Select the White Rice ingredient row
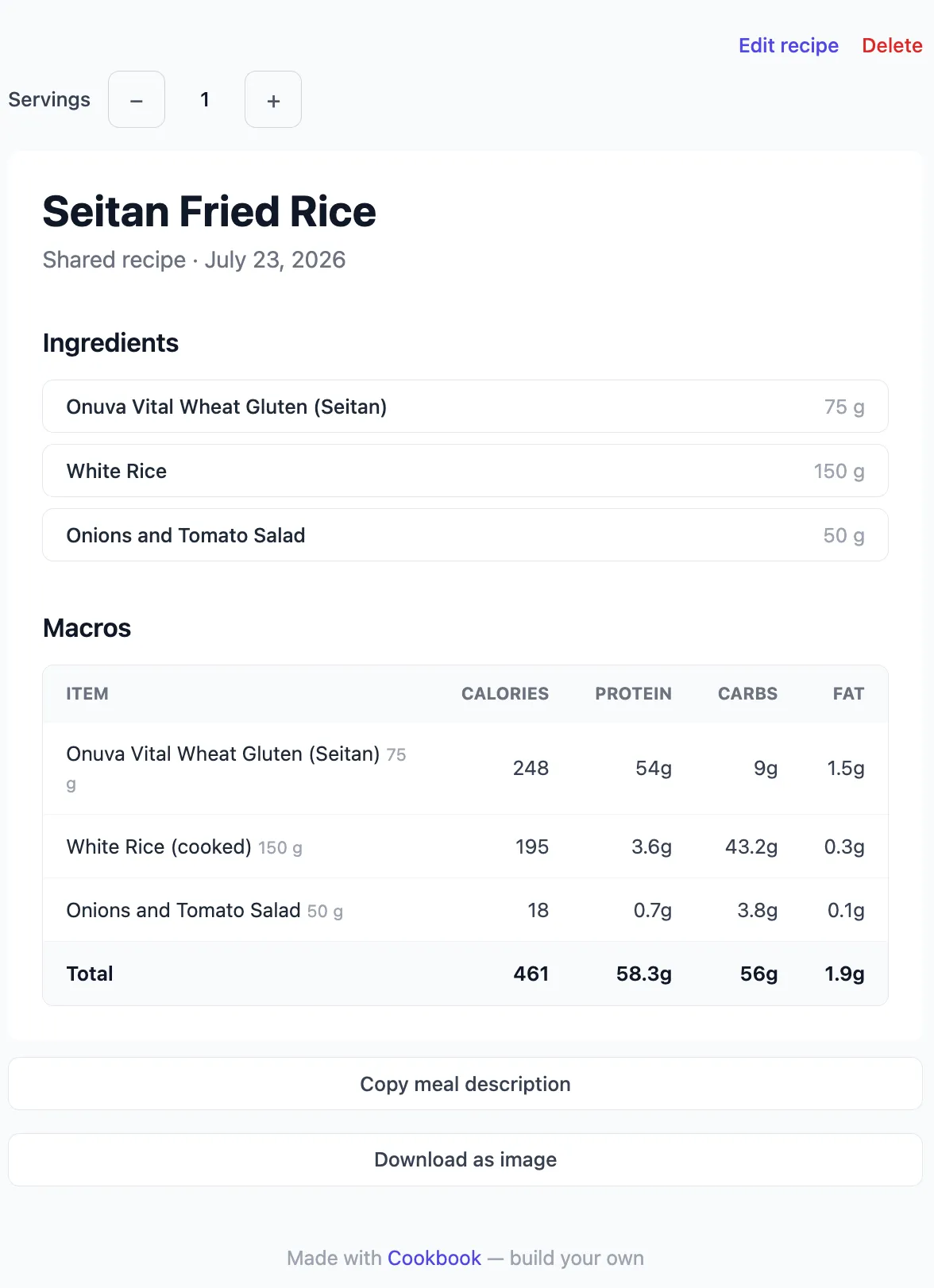934x1288 pixels. (465, 471)
